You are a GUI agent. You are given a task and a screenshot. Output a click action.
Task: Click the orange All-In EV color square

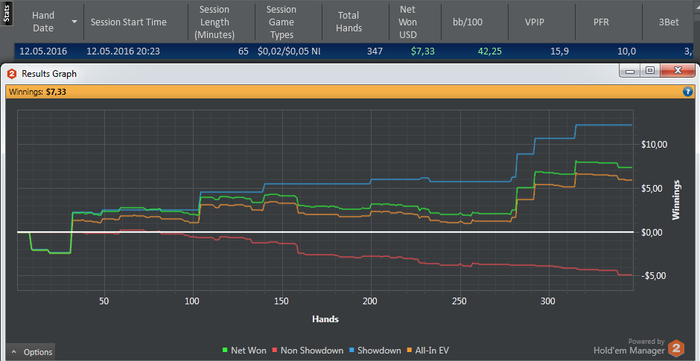point(408,350)
